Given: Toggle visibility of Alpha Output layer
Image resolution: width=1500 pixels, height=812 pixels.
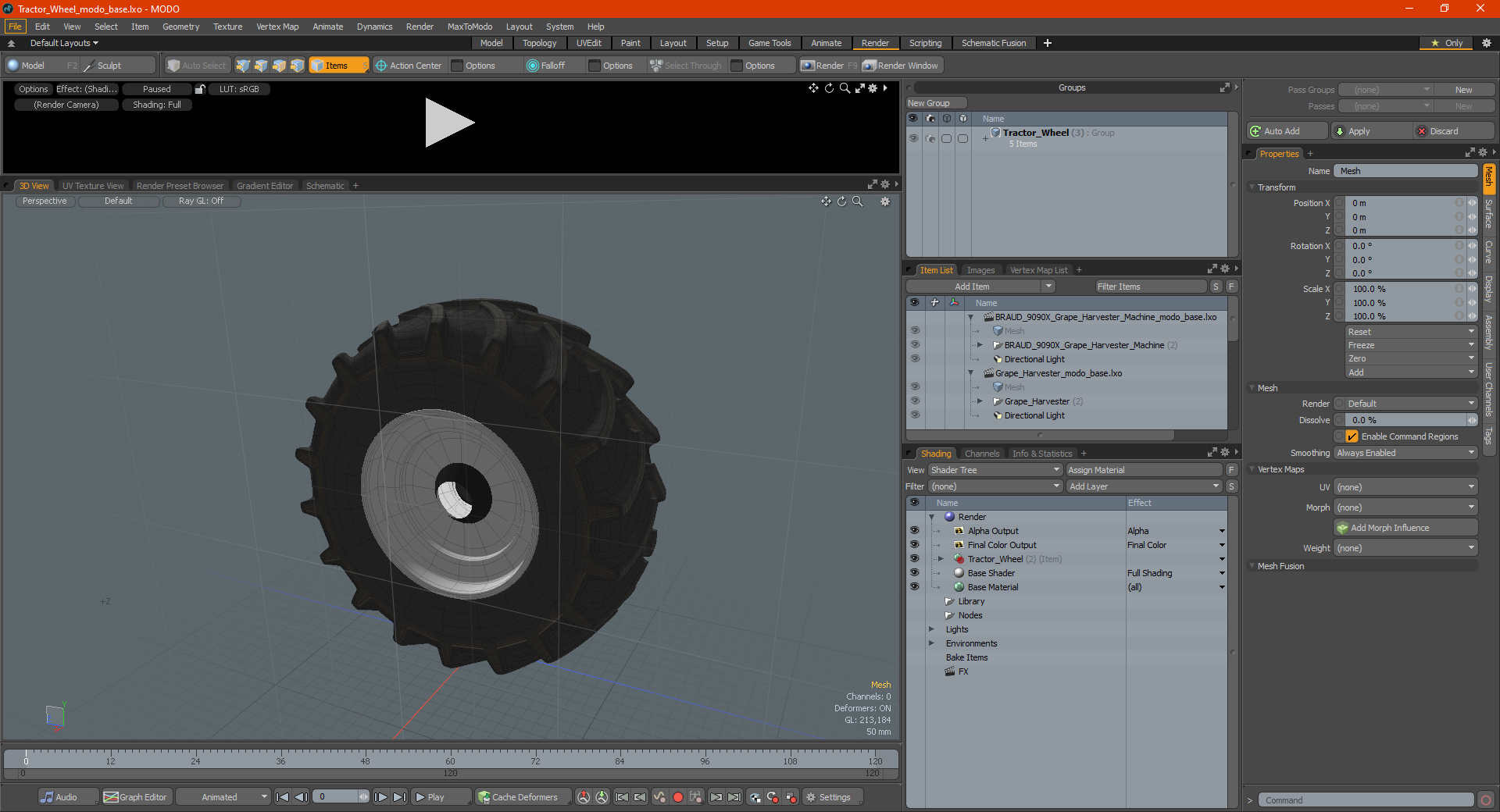Looking at the screenshot, I should (x=914, y=531).
